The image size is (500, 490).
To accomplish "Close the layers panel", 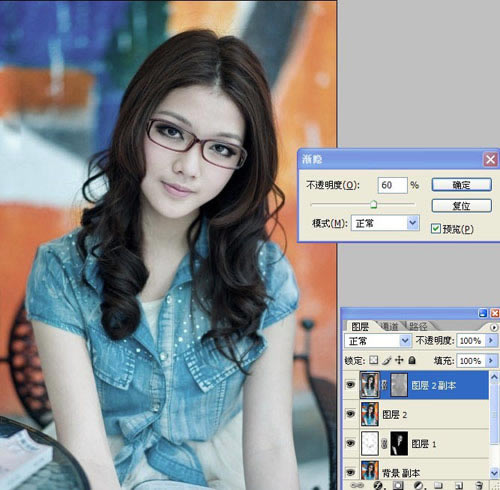I will pyautogui.click(x=495, y=313).
